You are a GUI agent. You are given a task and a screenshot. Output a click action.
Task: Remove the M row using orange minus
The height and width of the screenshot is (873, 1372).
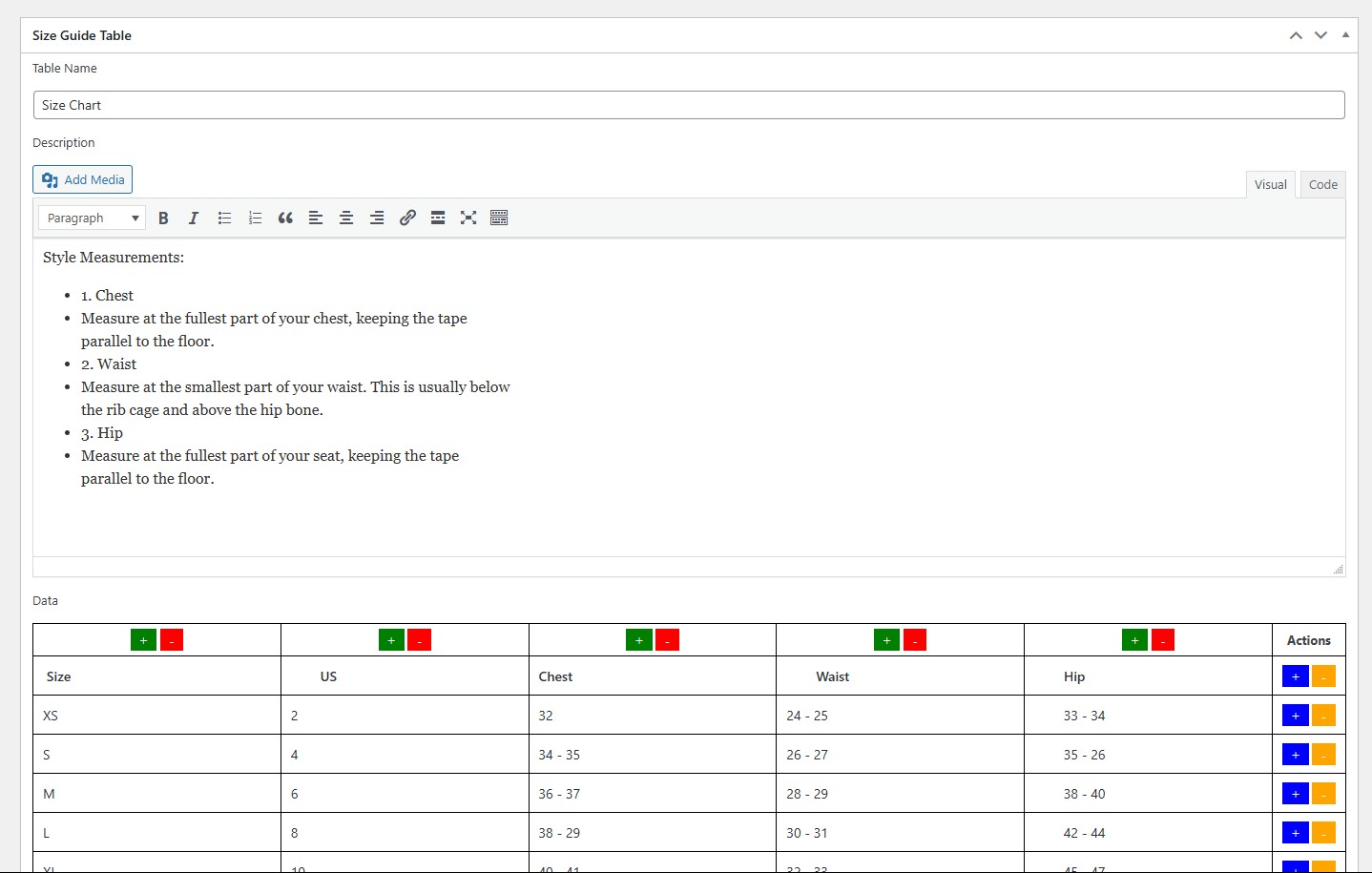pyautogui.click(x=1323, y=794)
